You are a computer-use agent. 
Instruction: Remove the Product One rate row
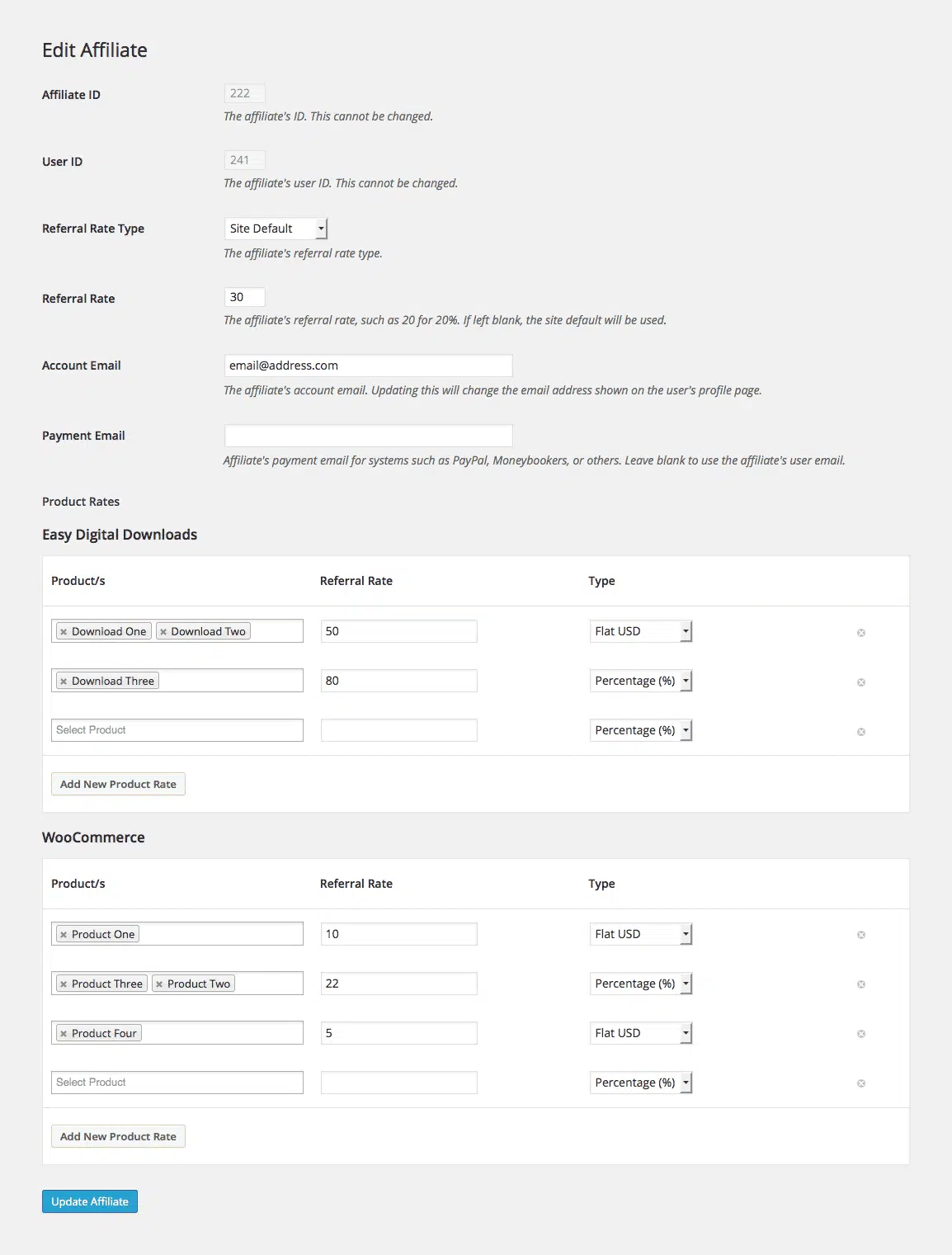point(861,935)
